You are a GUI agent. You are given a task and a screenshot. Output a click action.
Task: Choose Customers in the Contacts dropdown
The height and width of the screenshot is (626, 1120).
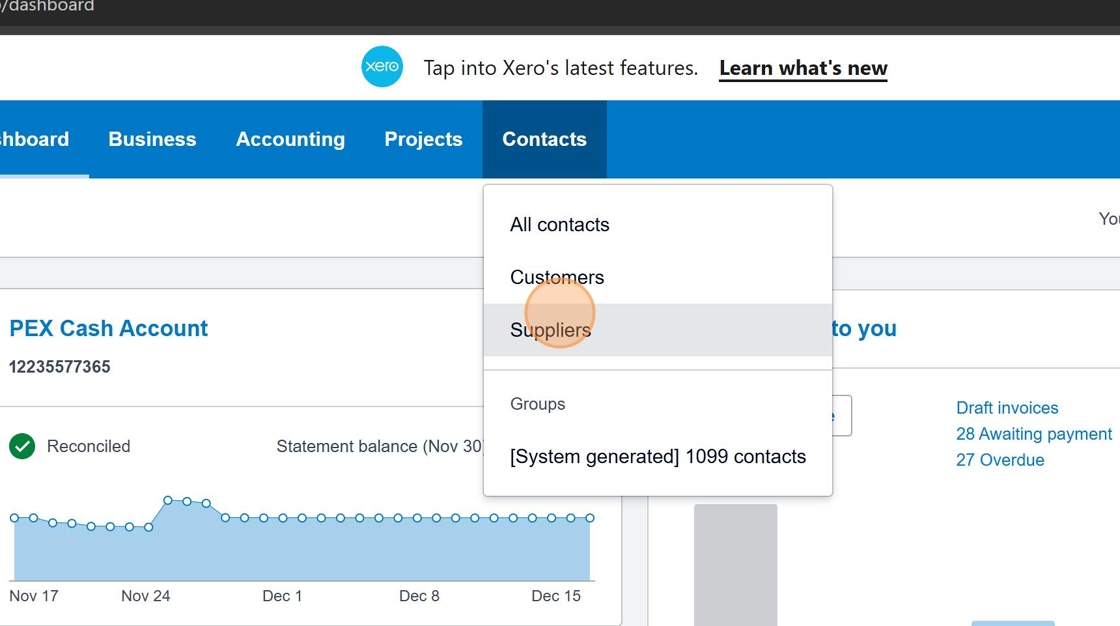coord(557,277)
